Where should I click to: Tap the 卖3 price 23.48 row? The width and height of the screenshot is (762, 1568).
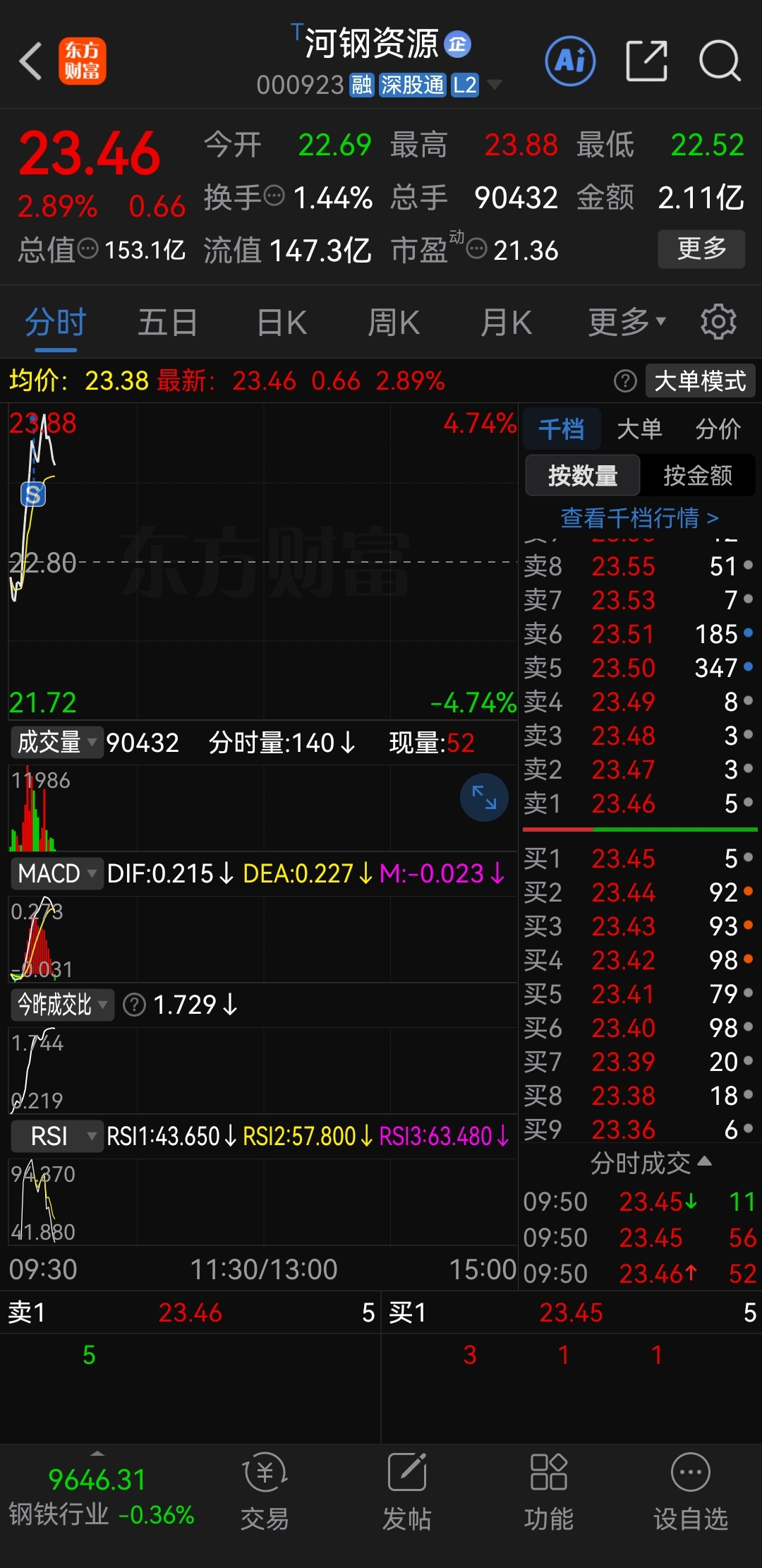tap(639, 736)
